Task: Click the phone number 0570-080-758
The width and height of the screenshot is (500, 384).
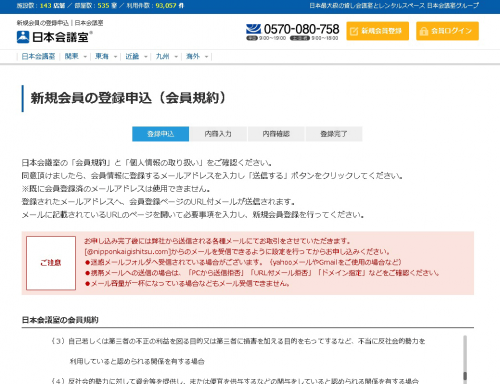Action: (301, 29)
